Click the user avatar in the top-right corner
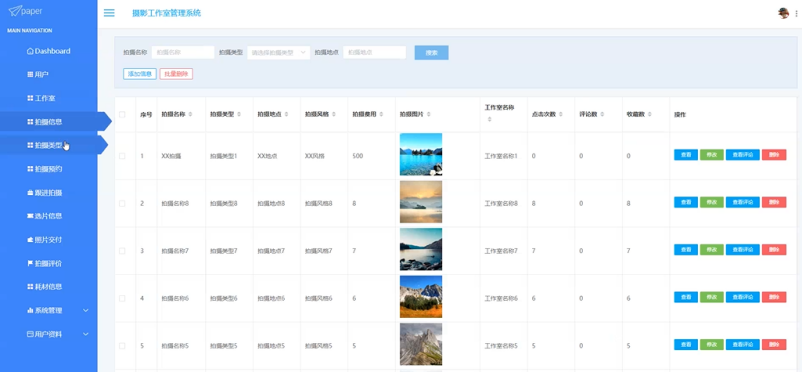The image size is (803, 372). pyautogui.click(x=783, y=13)
